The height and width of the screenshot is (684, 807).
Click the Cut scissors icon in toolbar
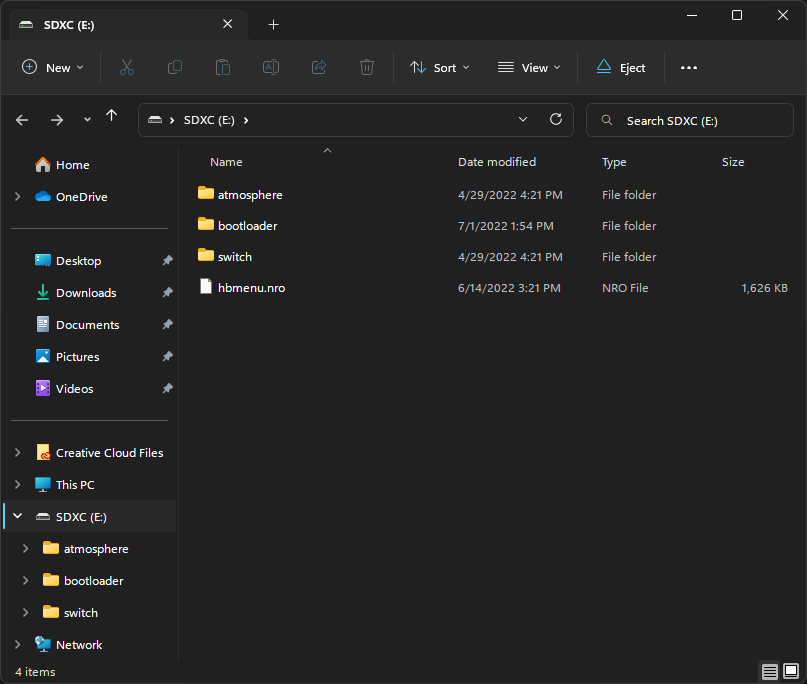(x=126, y=67)
